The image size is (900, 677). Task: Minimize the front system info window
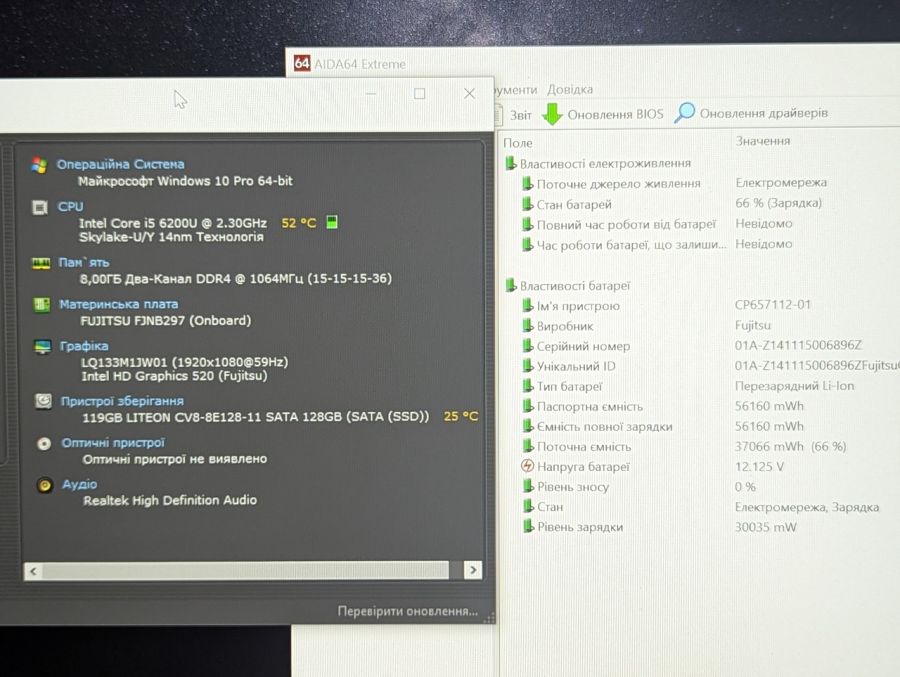(x=371, y=94)
